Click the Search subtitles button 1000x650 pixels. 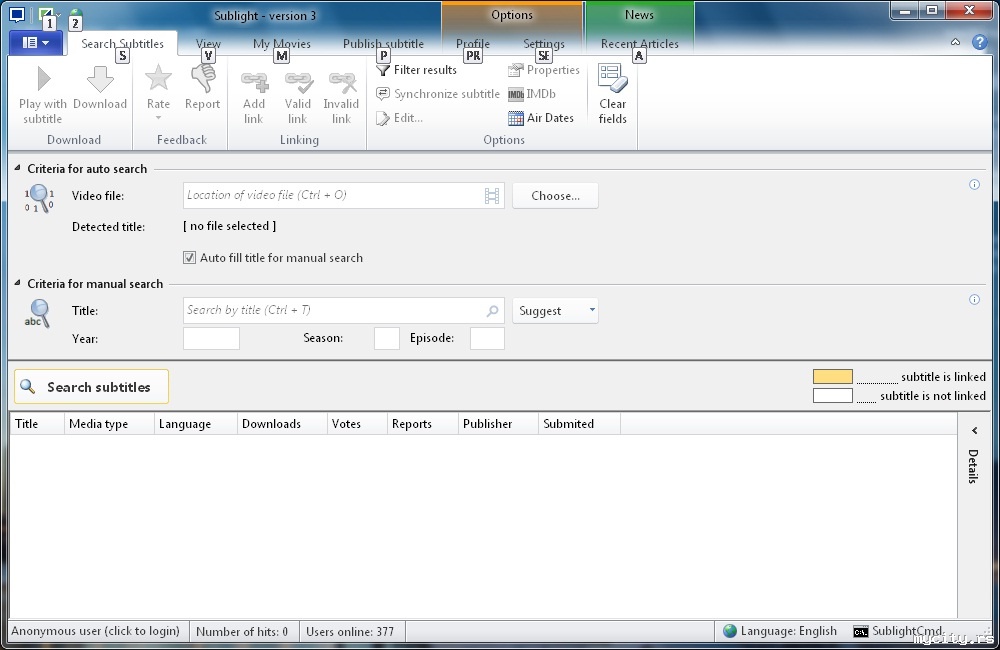tap(92, 387)
